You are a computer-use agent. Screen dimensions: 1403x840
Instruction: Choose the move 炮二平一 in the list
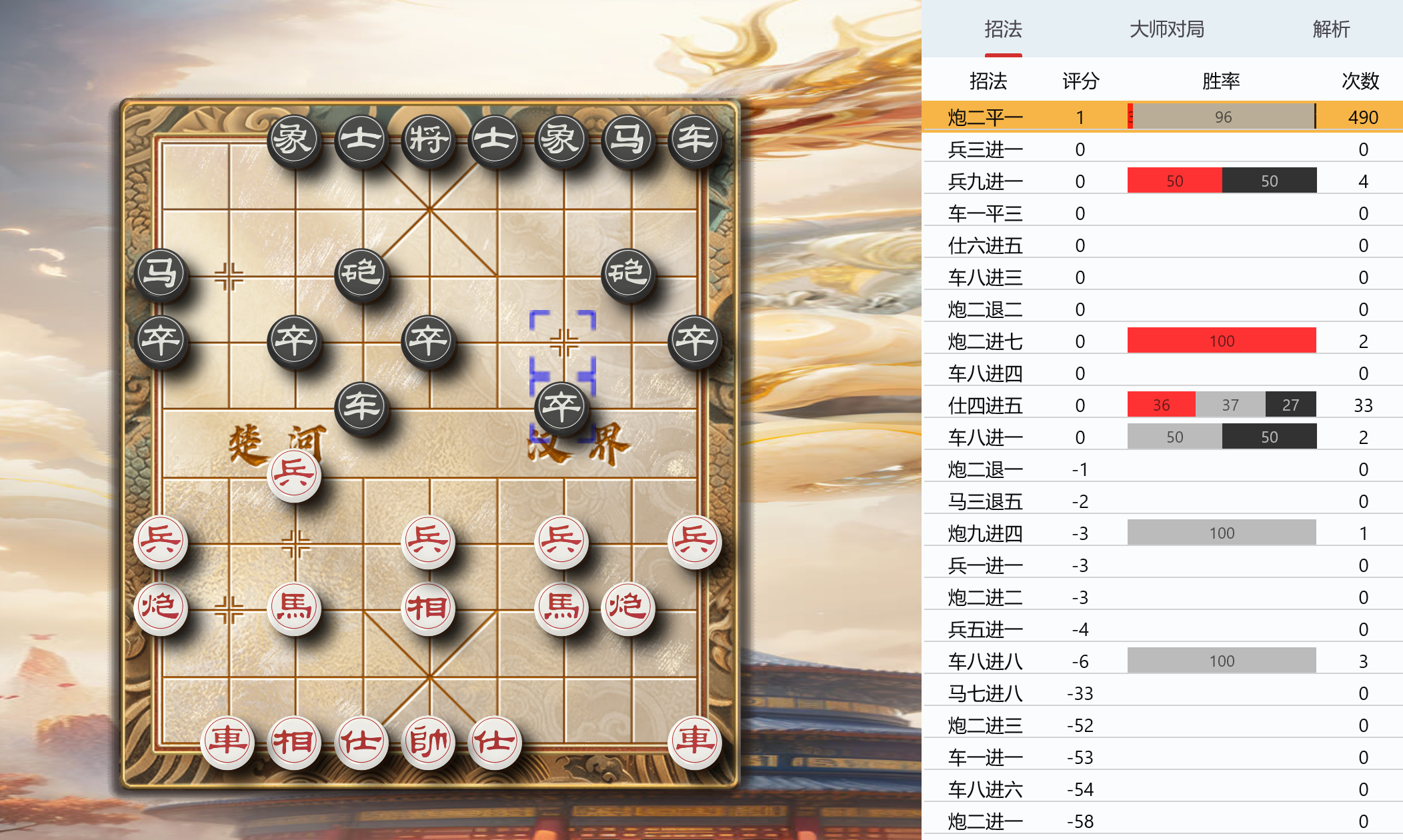(x=1162, y=117)
